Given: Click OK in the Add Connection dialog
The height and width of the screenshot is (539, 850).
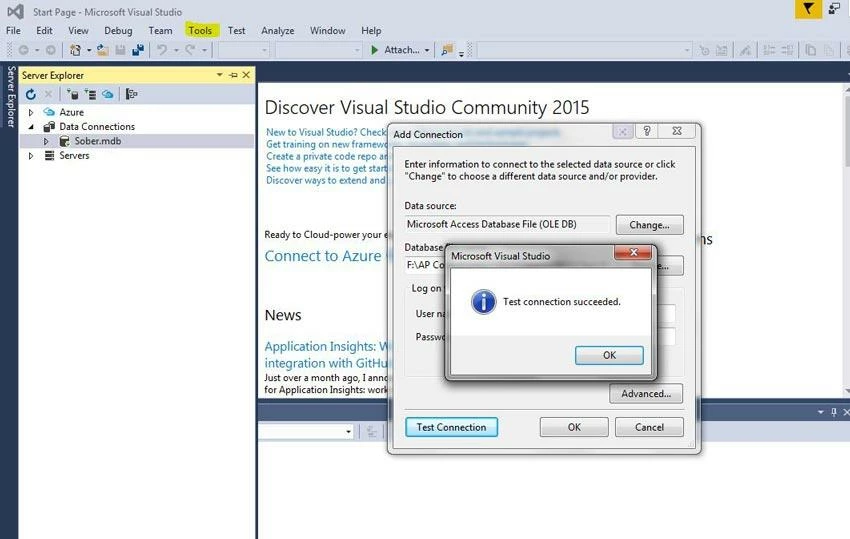Looking at the screenshot, I should 574,427.
